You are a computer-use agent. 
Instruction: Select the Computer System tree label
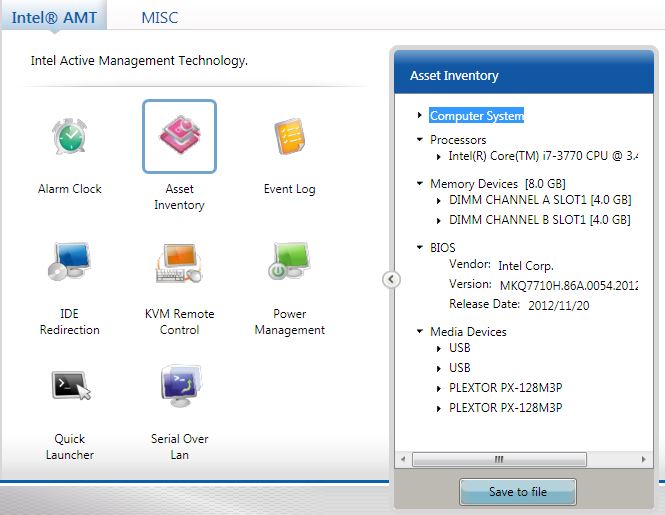point(476,115)
